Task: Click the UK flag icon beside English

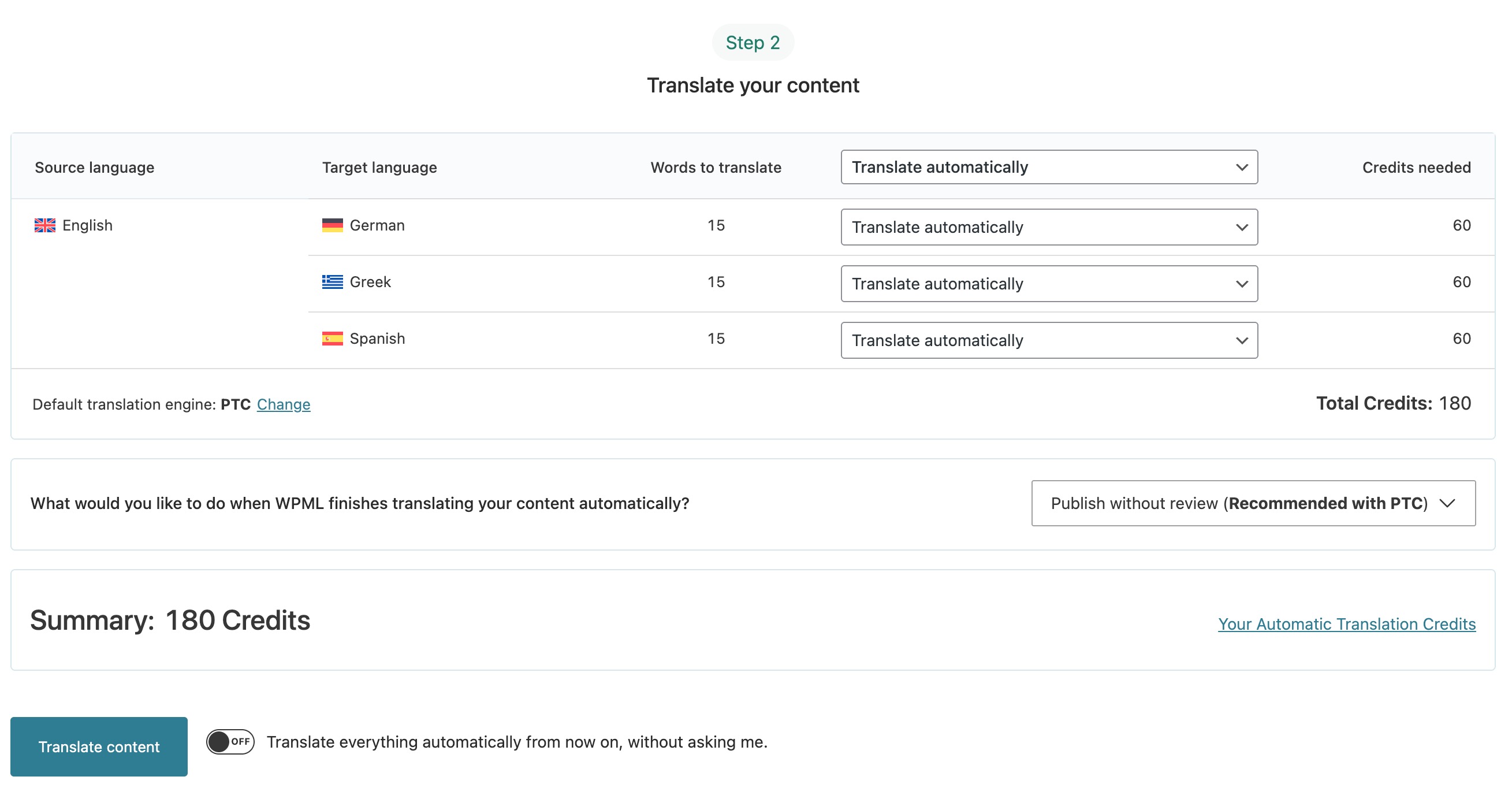Action: pyautogui.click(x=44, y=225)
